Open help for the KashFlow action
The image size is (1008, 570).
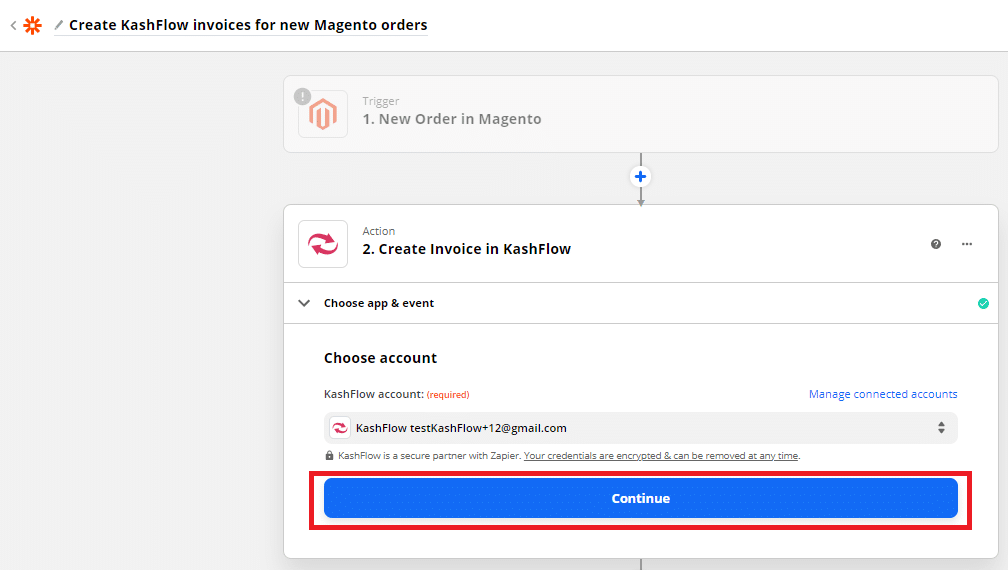936,244
